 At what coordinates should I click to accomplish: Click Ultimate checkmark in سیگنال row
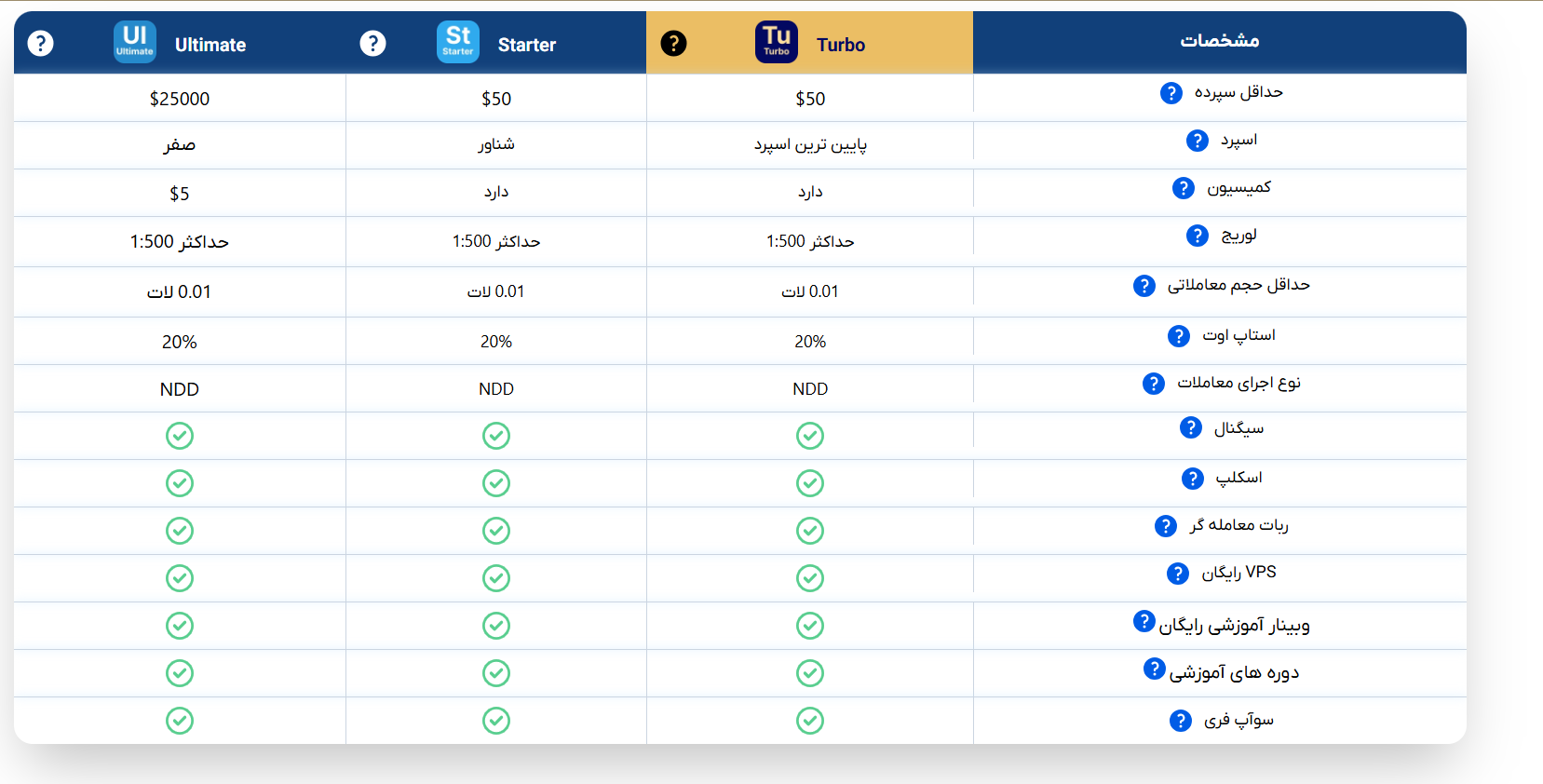tap(180, 436)
